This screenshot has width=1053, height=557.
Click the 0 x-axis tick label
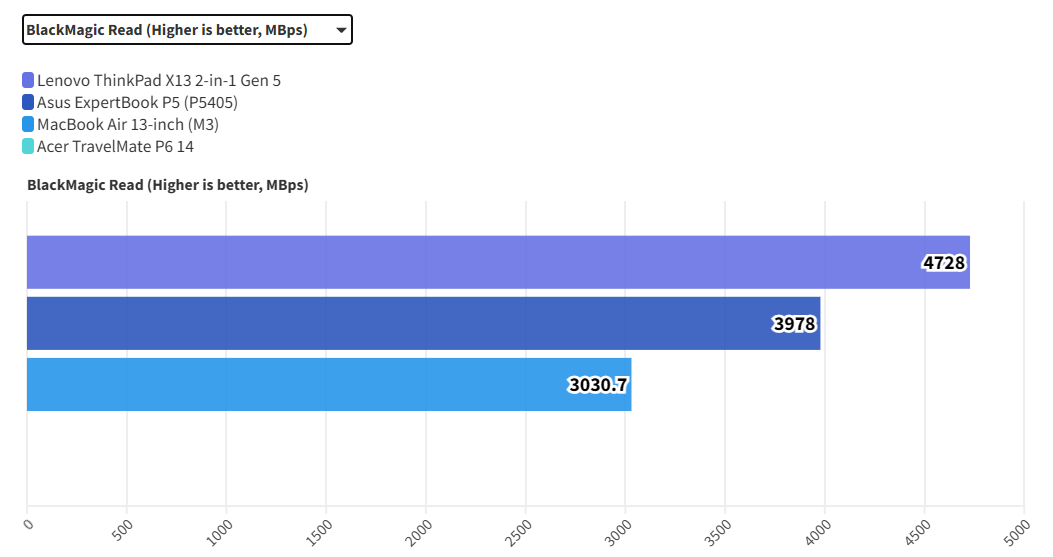[x=28, y=525]
